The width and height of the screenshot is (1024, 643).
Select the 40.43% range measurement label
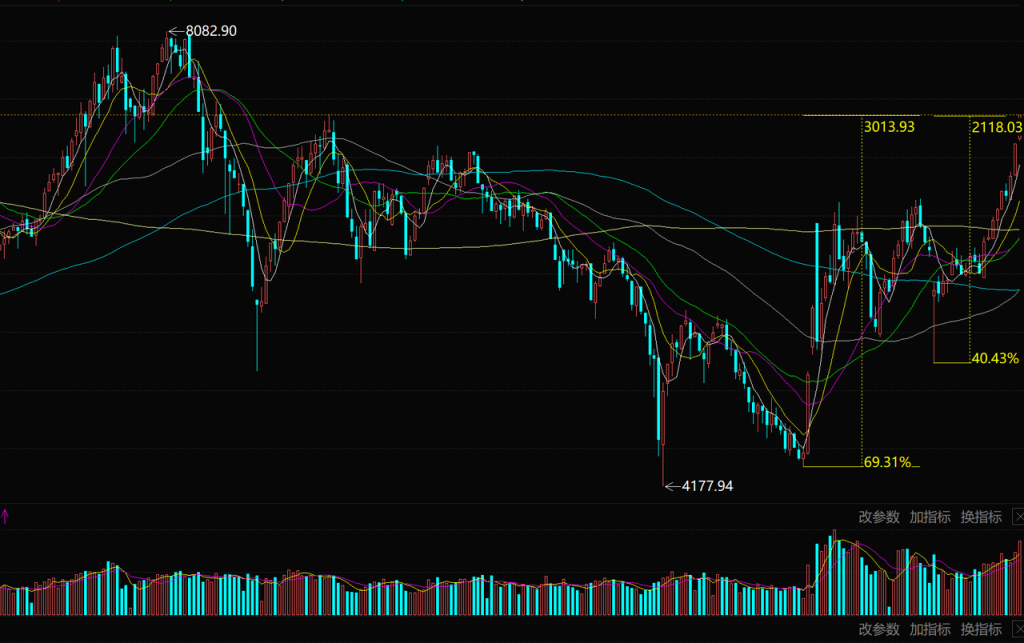[995, 357]
